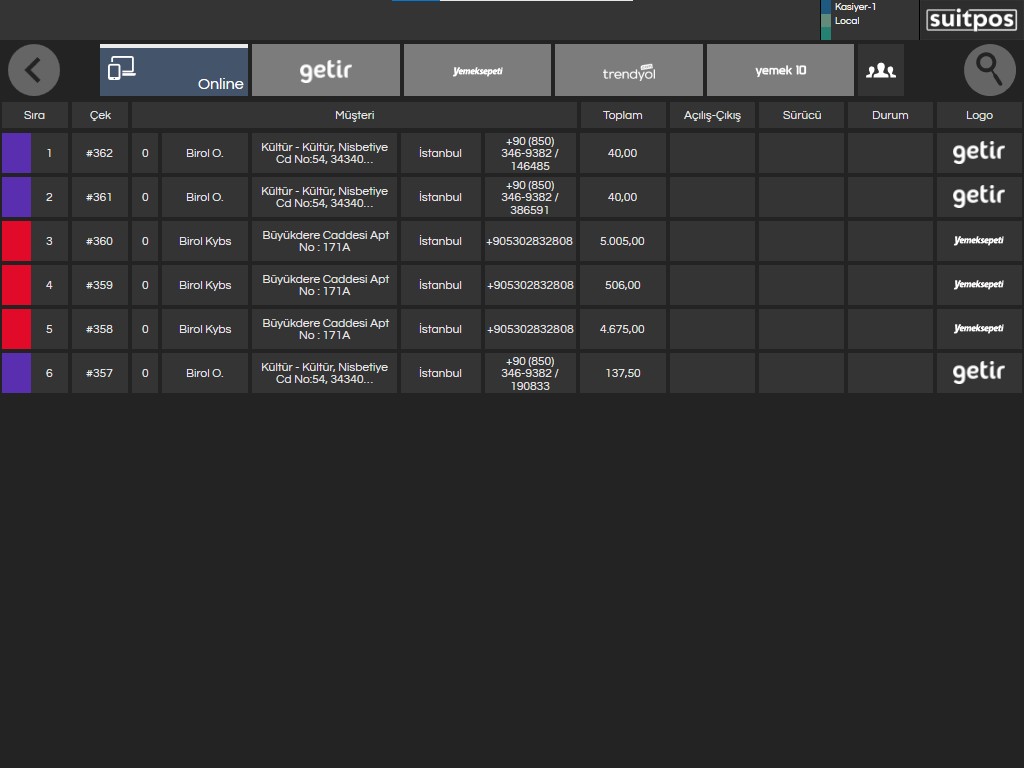The height and width of the screenshot is (768, 1024).
Task: Click the red color marker of row 3
Action: (x=16, y=241)
